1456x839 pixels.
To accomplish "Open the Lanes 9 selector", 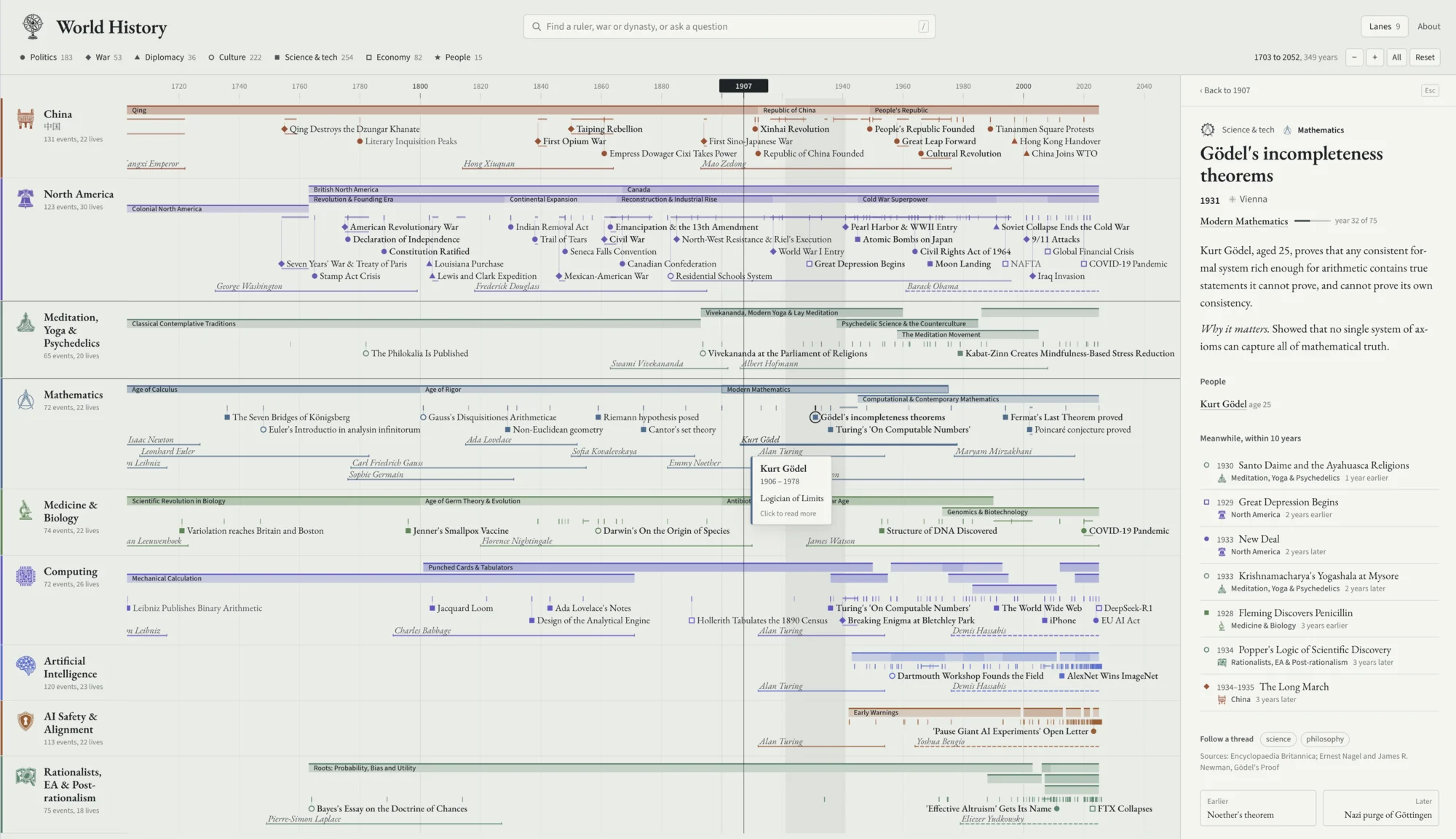I will 1384,26.
